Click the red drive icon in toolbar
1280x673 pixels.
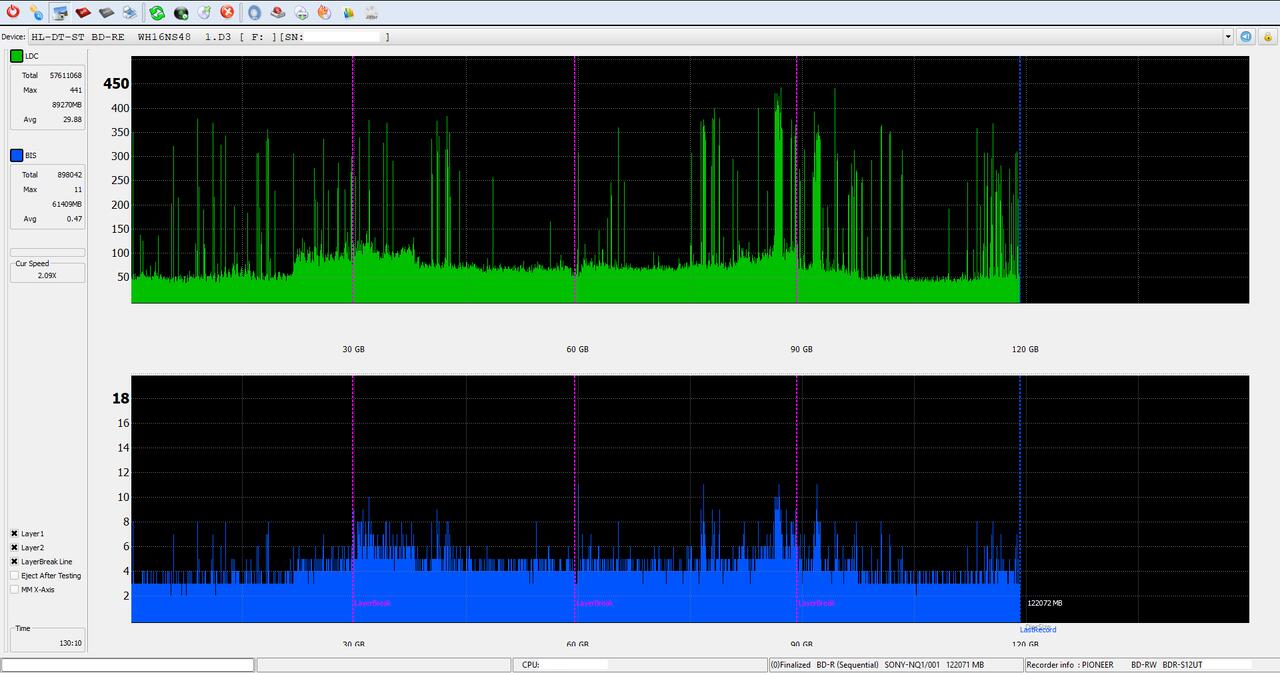(x=83, y=13)
